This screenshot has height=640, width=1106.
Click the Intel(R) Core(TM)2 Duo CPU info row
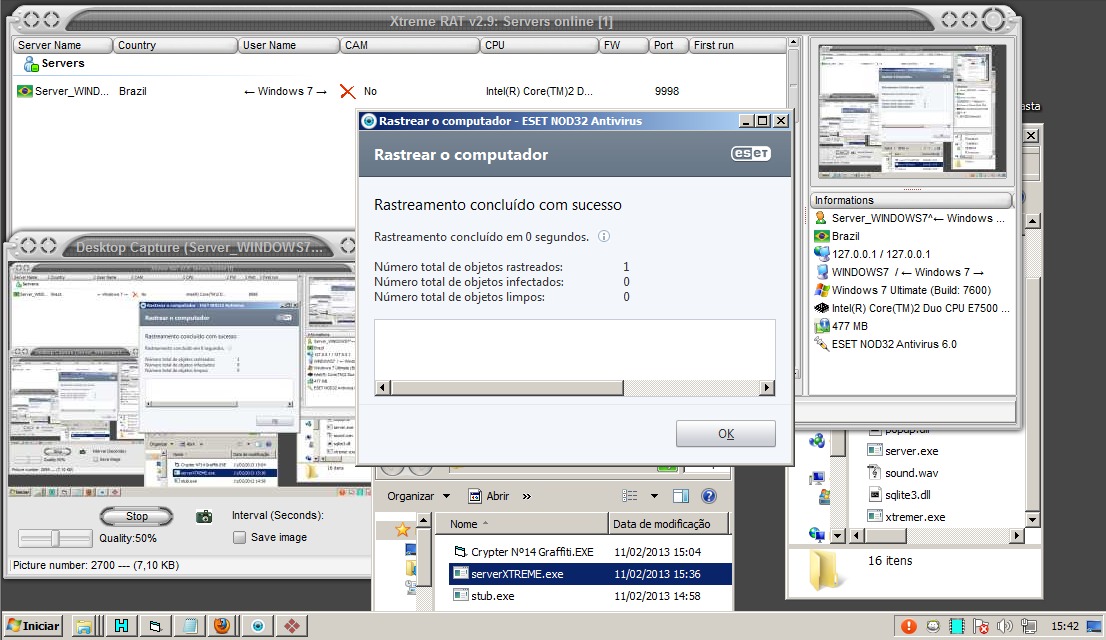(912, 308)
